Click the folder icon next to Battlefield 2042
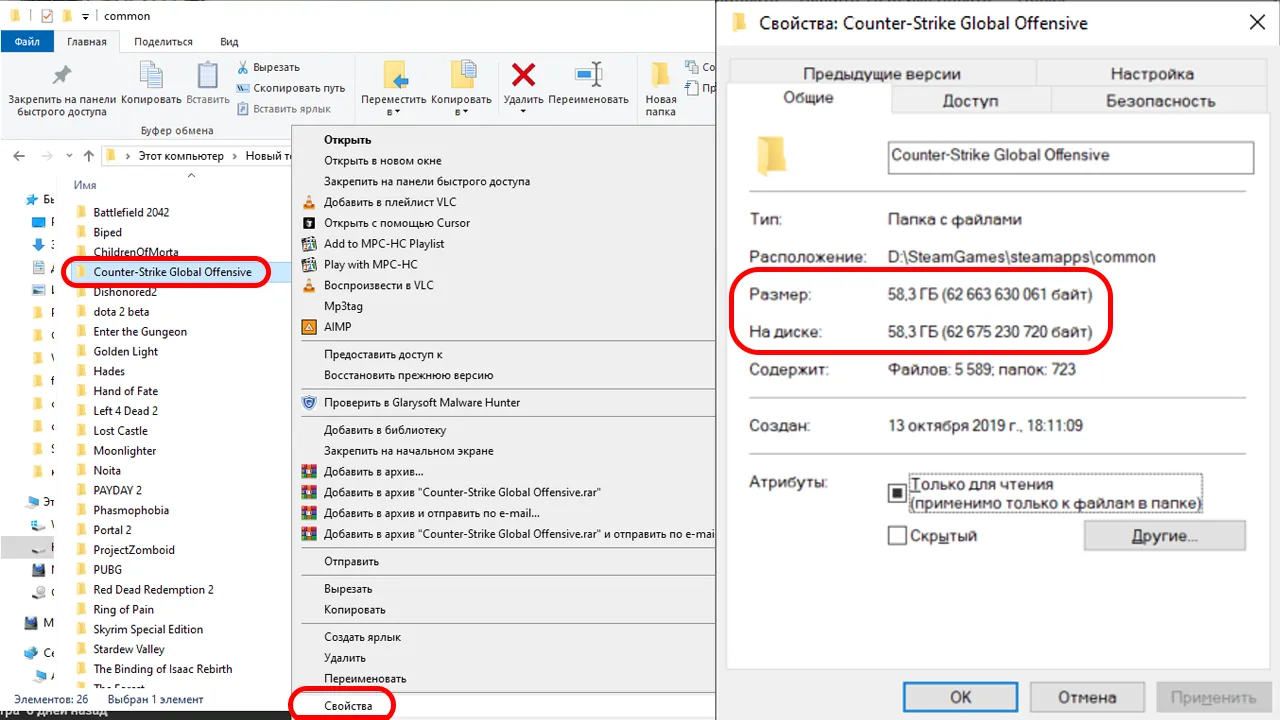The height and width of the screenshot is (720, 1280). point(82,212)
